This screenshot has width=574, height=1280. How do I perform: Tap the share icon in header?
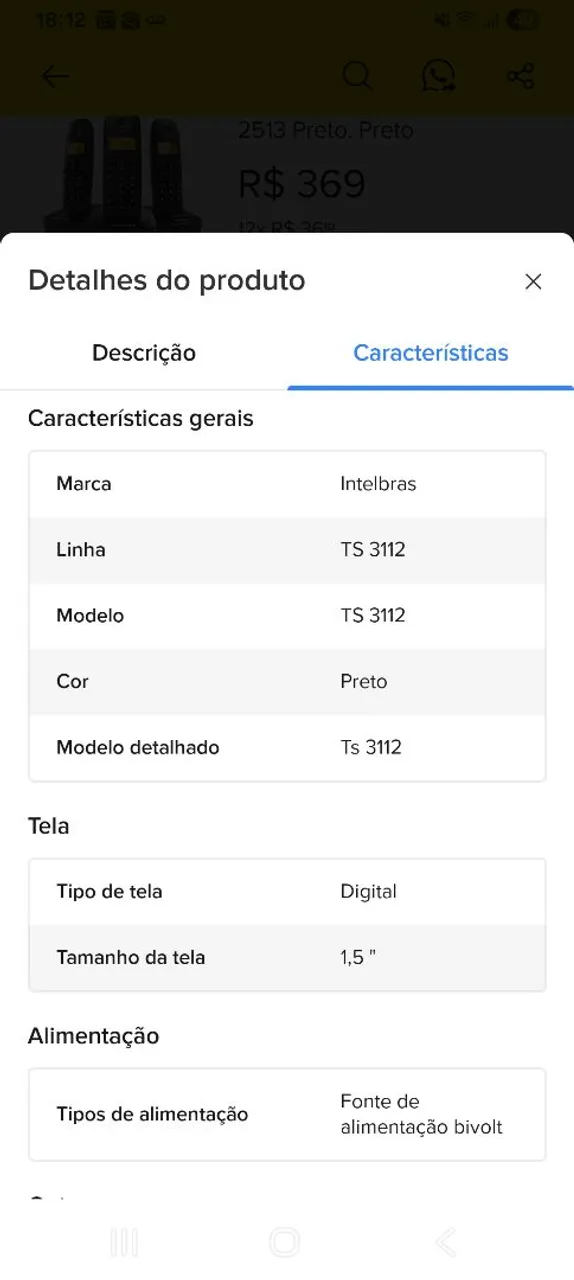pyautogui.click(x=520, y=76)
